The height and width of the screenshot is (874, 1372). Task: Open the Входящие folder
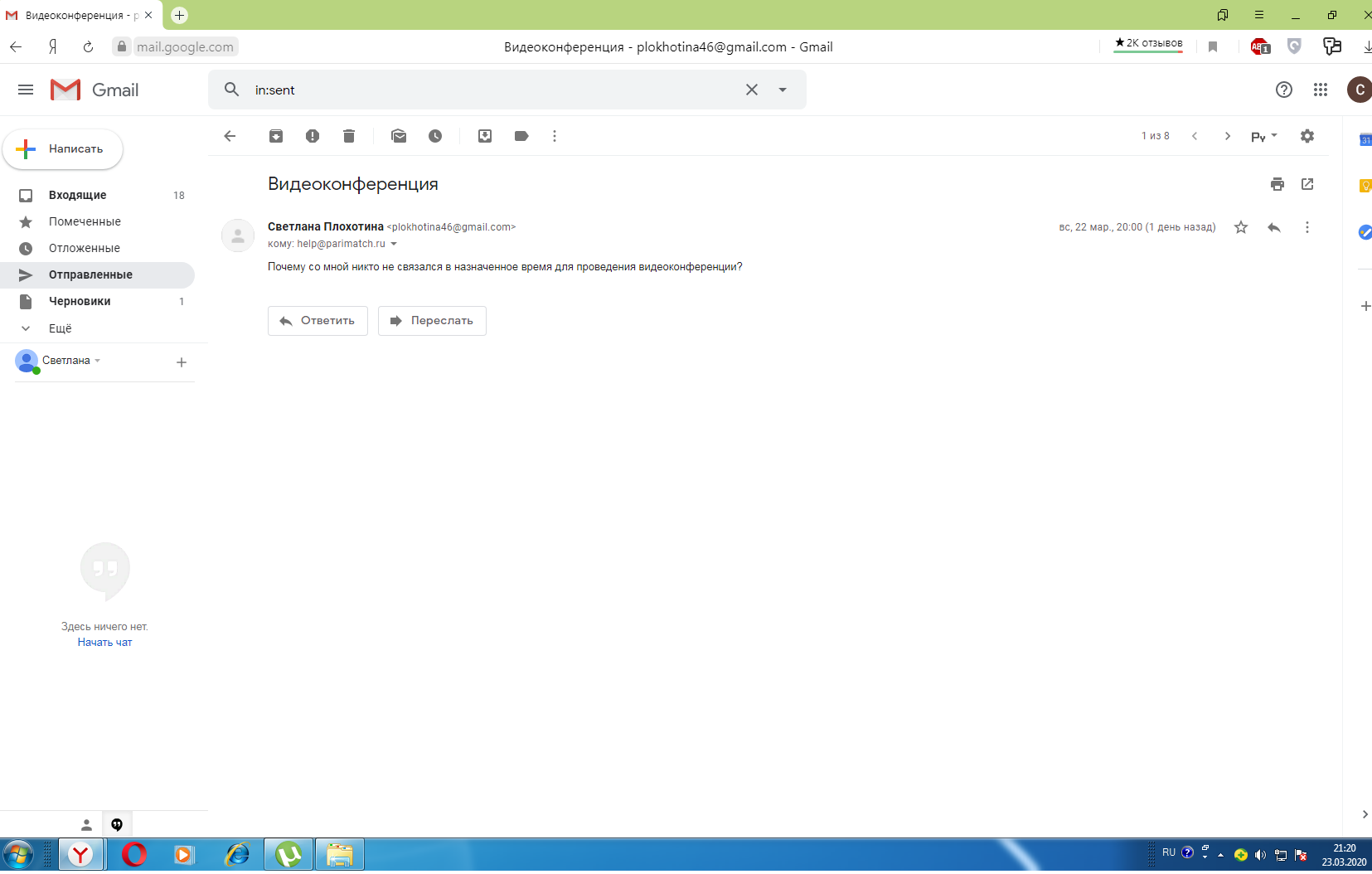coord(77,195)
